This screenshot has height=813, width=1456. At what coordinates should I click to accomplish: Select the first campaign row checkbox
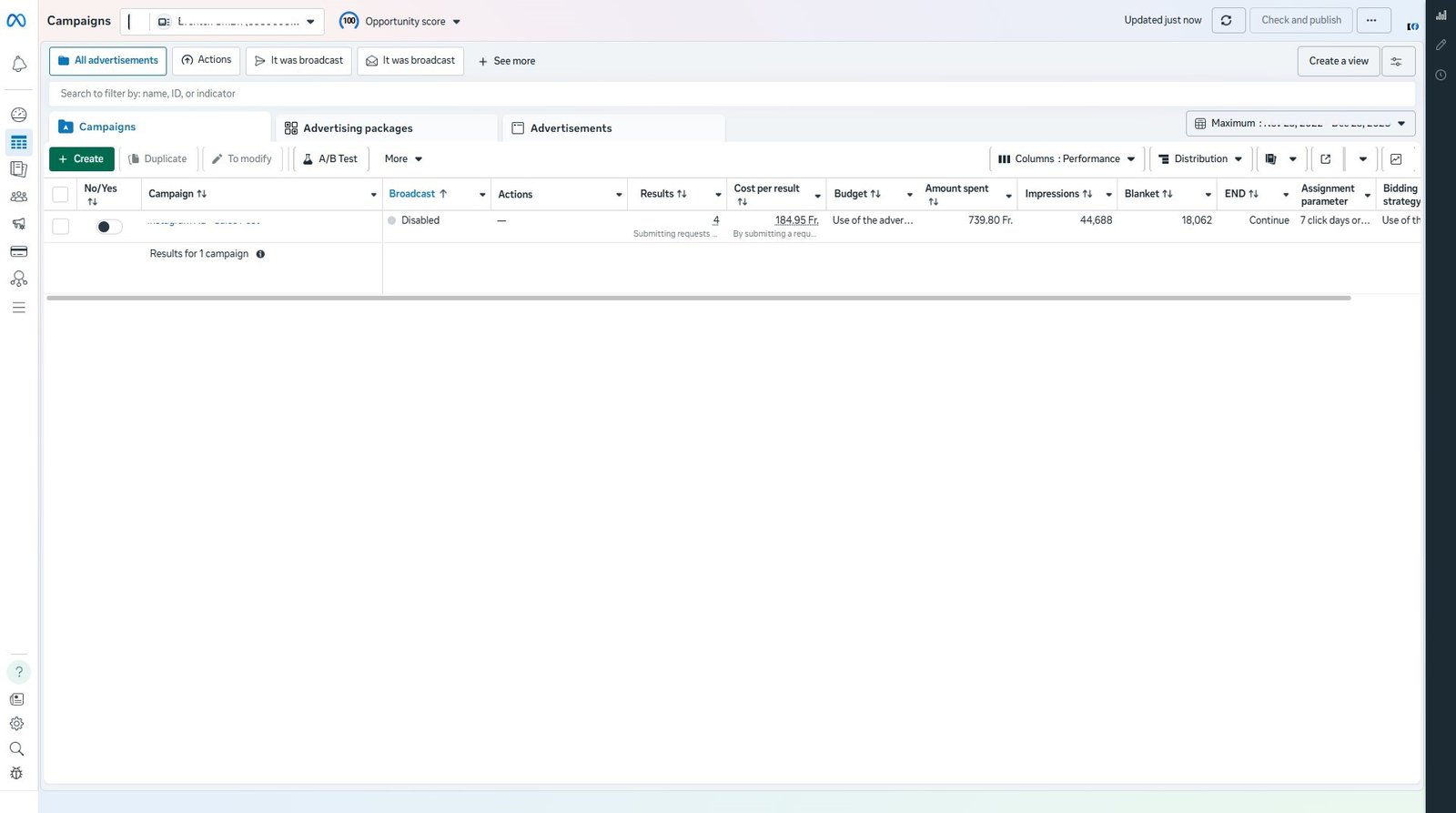coord(60,227)
